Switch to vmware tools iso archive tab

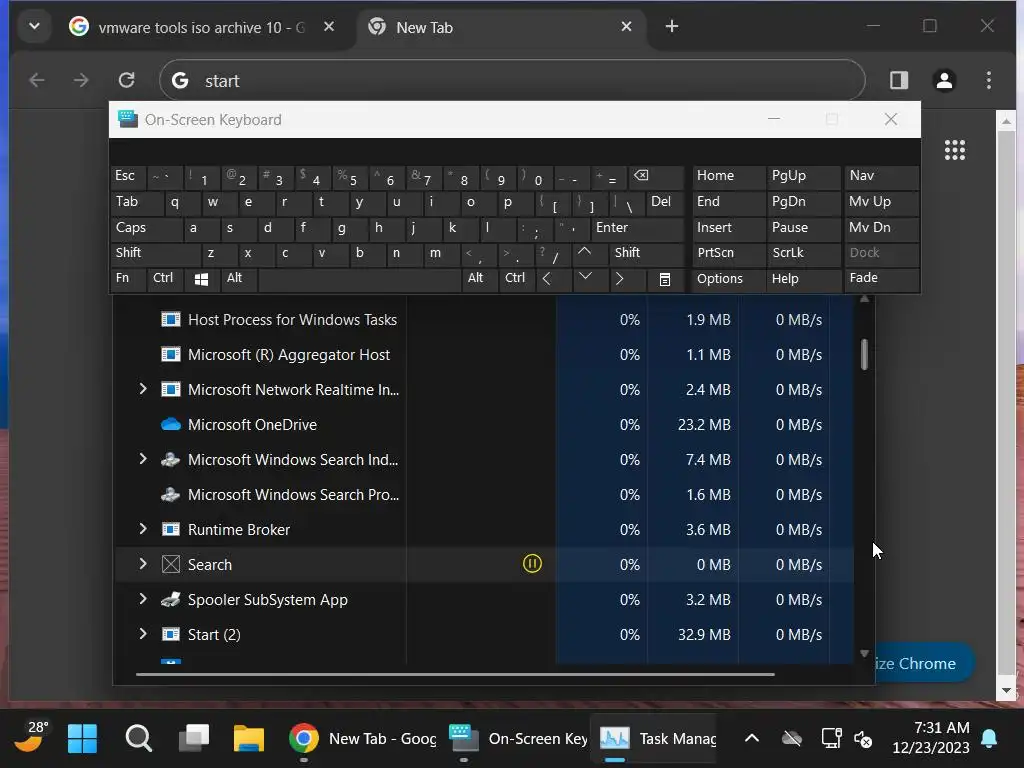click(x=201, y=27)
